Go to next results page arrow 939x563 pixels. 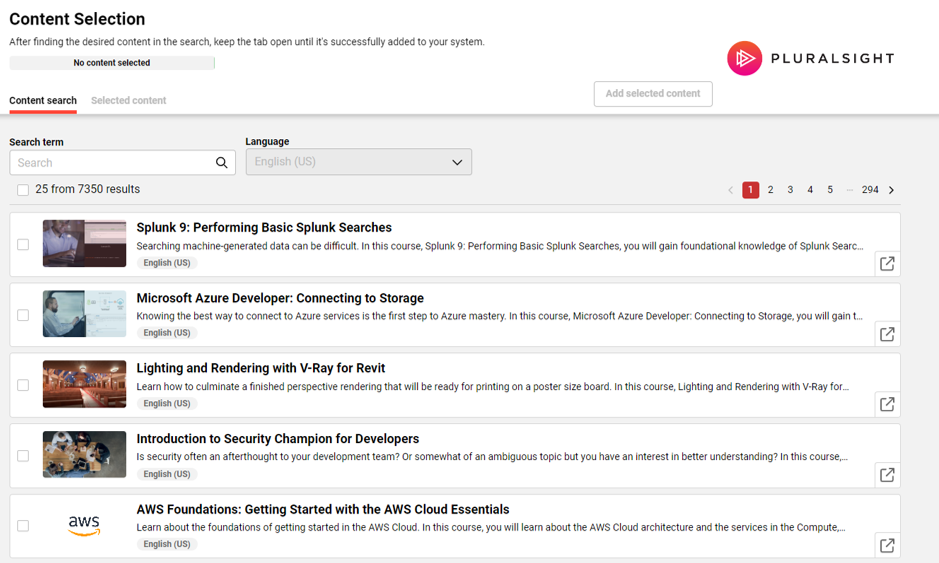[892, 190]
